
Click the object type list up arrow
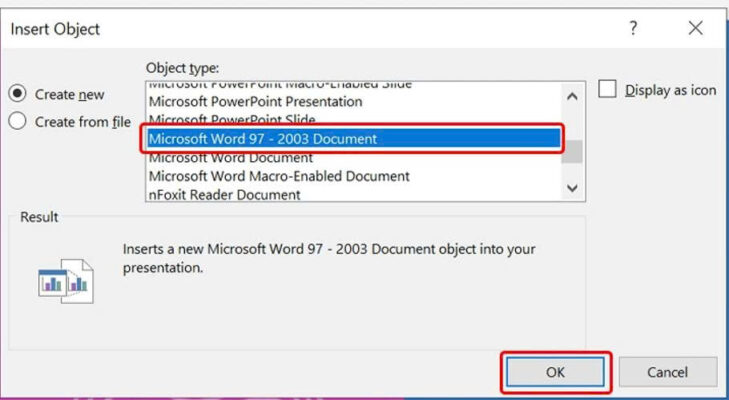pyautogui.click(x=572, y=96)
